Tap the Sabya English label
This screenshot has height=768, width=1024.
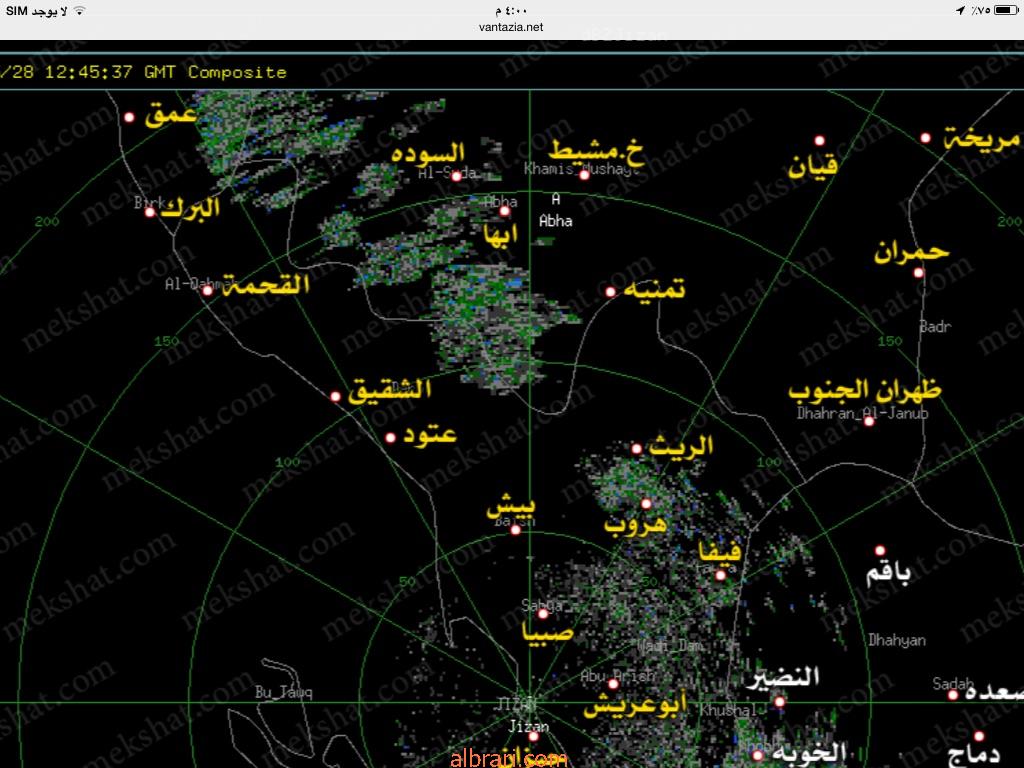tap(542, 606)
